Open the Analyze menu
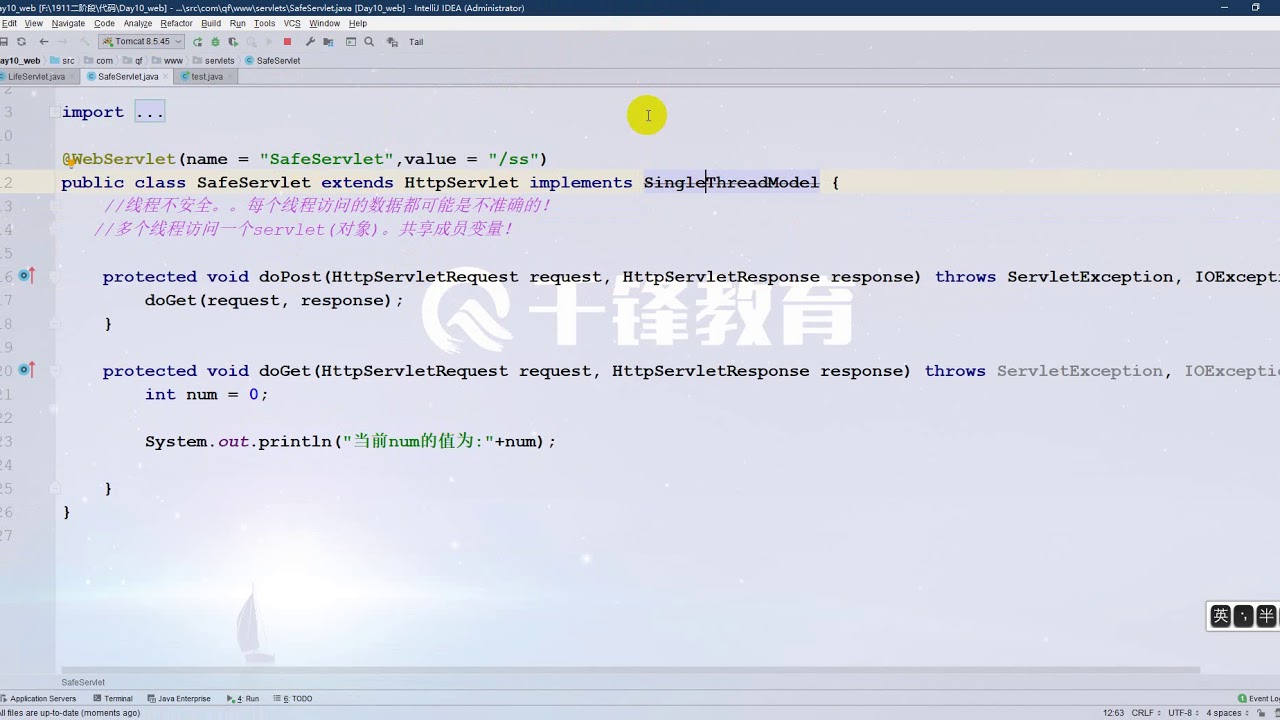Image resolution: width=1280 pixels, height=720 pixels. (138, 23)
